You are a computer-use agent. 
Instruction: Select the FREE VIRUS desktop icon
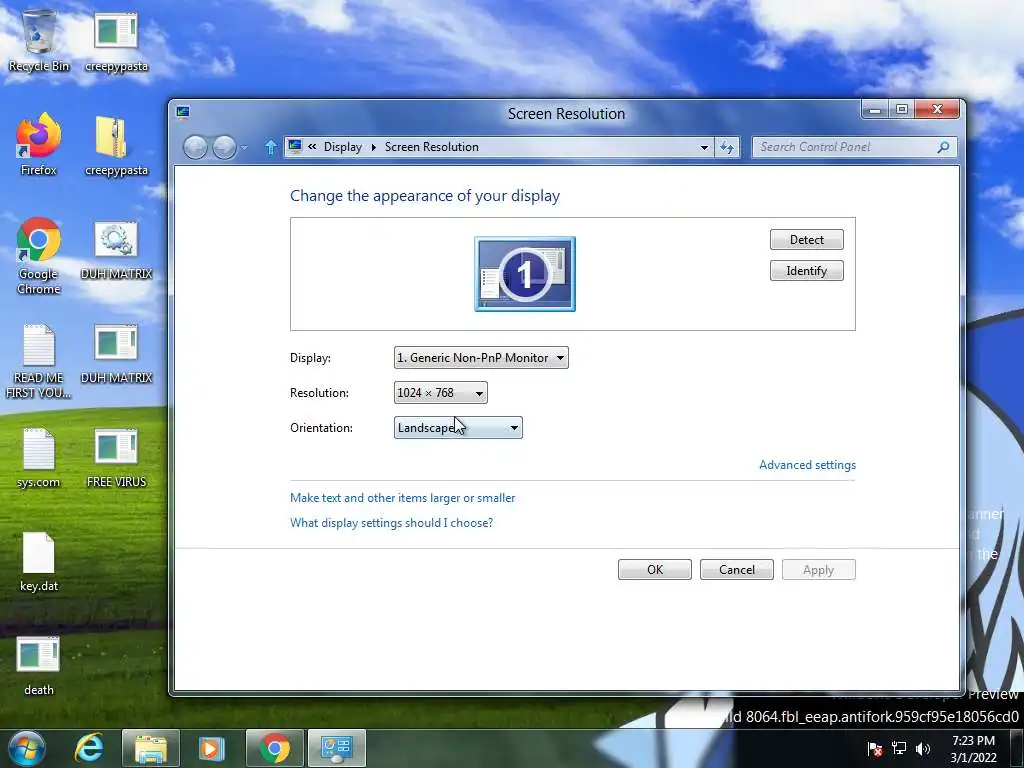coord(116,457)
